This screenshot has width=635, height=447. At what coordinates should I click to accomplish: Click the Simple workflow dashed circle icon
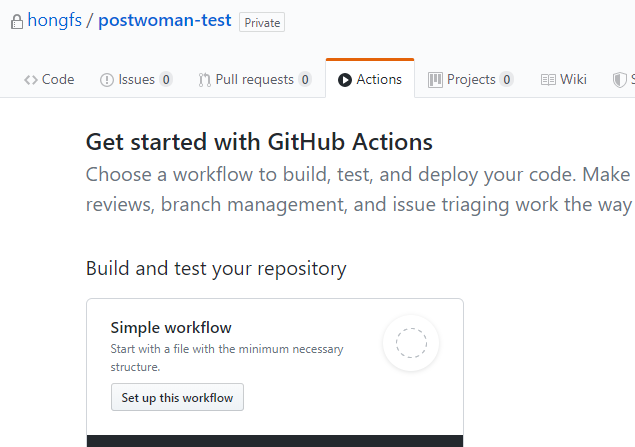click(x=411, y=343)
